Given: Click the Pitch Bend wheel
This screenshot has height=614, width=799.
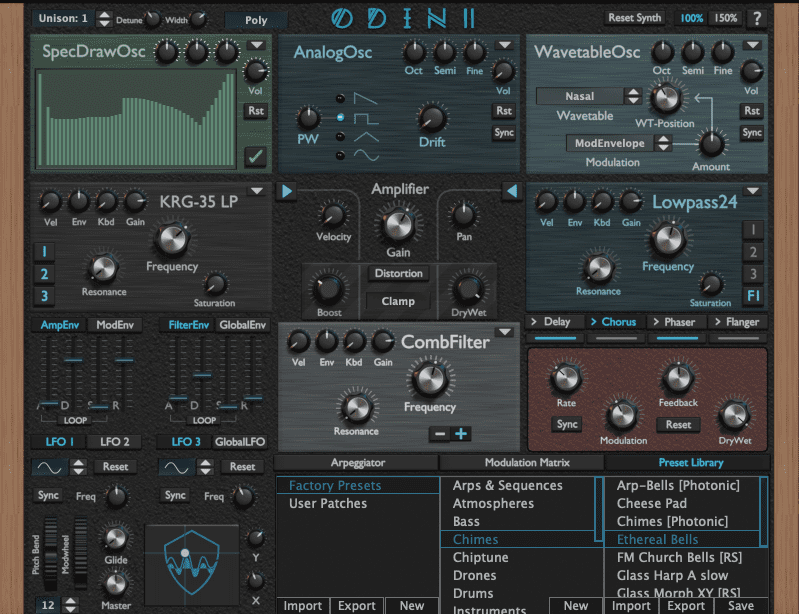Looking at the screenshot, I should (50, 554).
